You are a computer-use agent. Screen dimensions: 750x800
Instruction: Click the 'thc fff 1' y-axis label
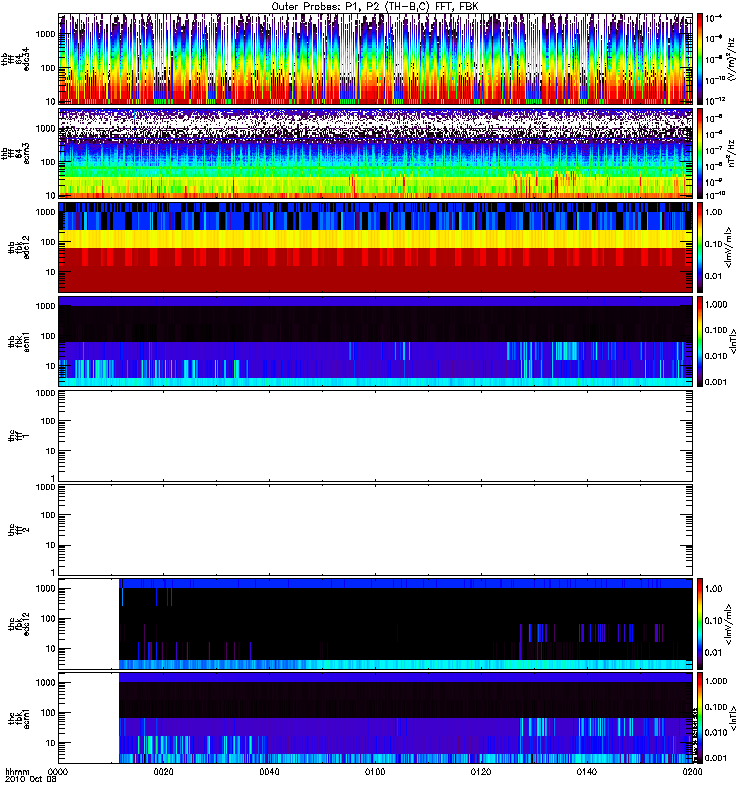19,436
